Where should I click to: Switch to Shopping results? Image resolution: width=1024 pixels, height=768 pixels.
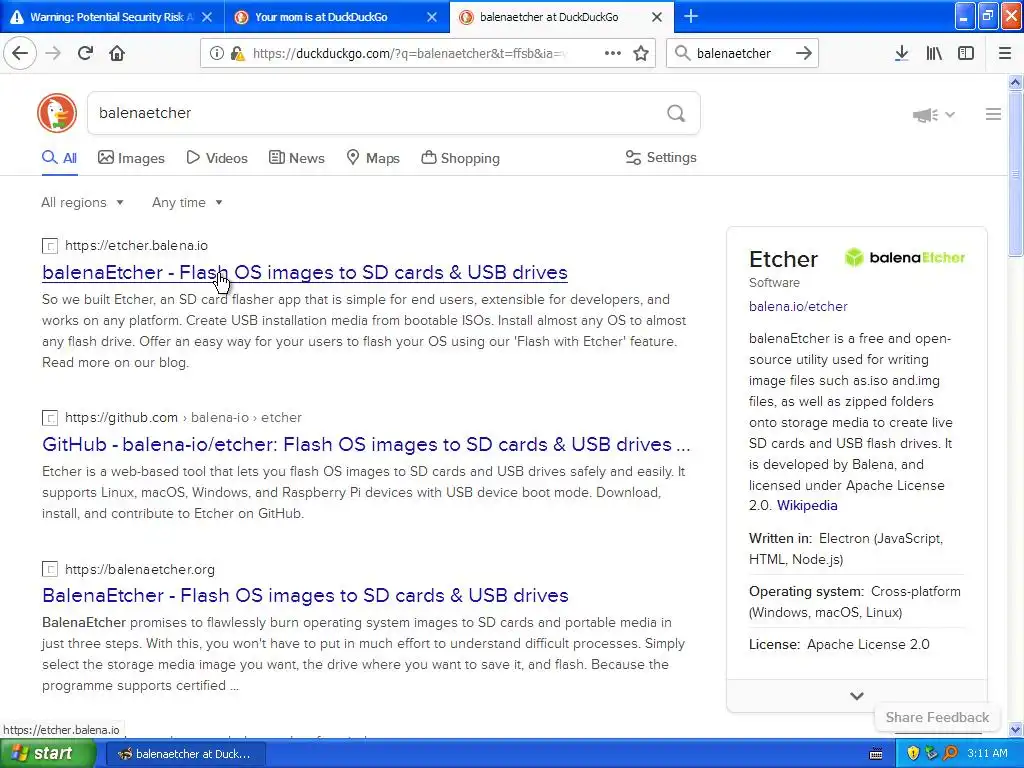coord(460,158)
